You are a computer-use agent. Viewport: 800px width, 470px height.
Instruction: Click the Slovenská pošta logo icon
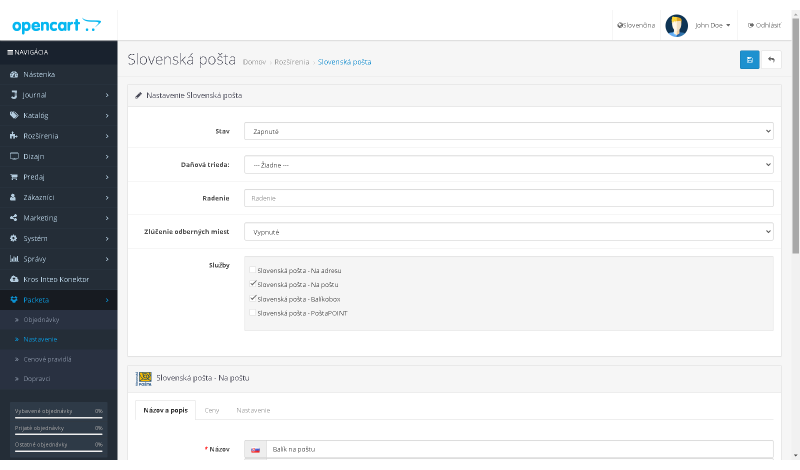pyautogui.click(x=143, y=378)
